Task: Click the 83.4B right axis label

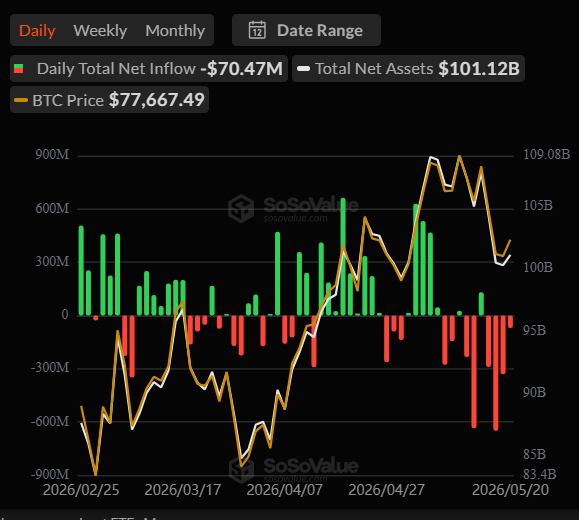Action: tap(540, 474)
